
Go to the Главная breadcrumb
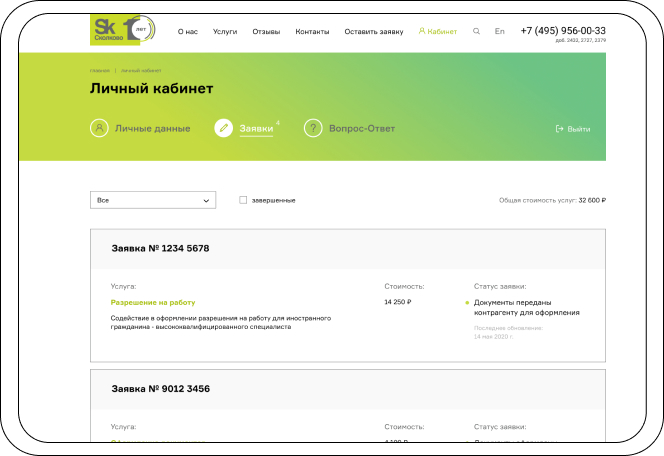click(100, 71)
